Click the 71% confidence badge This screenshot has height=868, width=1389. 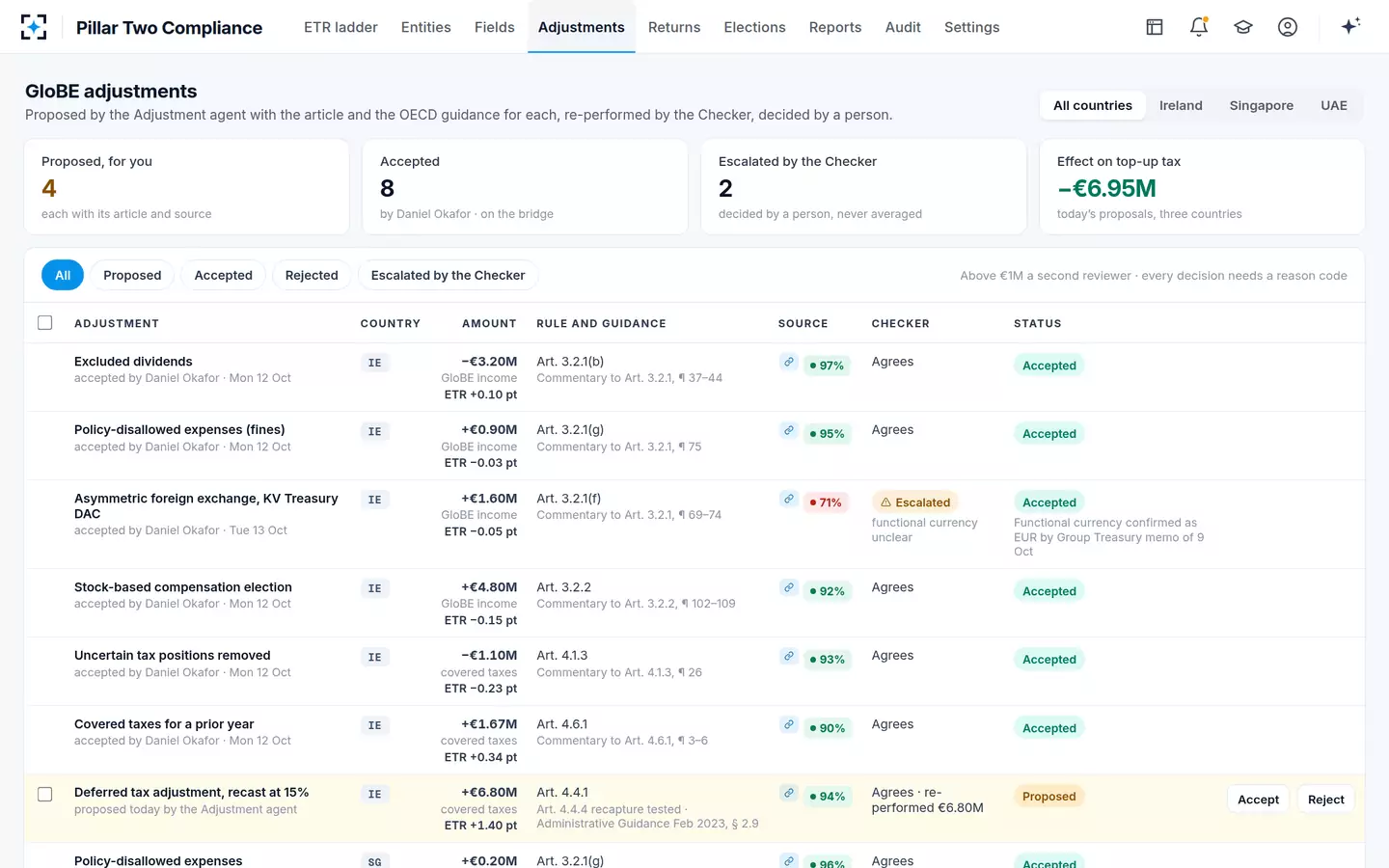(x=827, y=502)
